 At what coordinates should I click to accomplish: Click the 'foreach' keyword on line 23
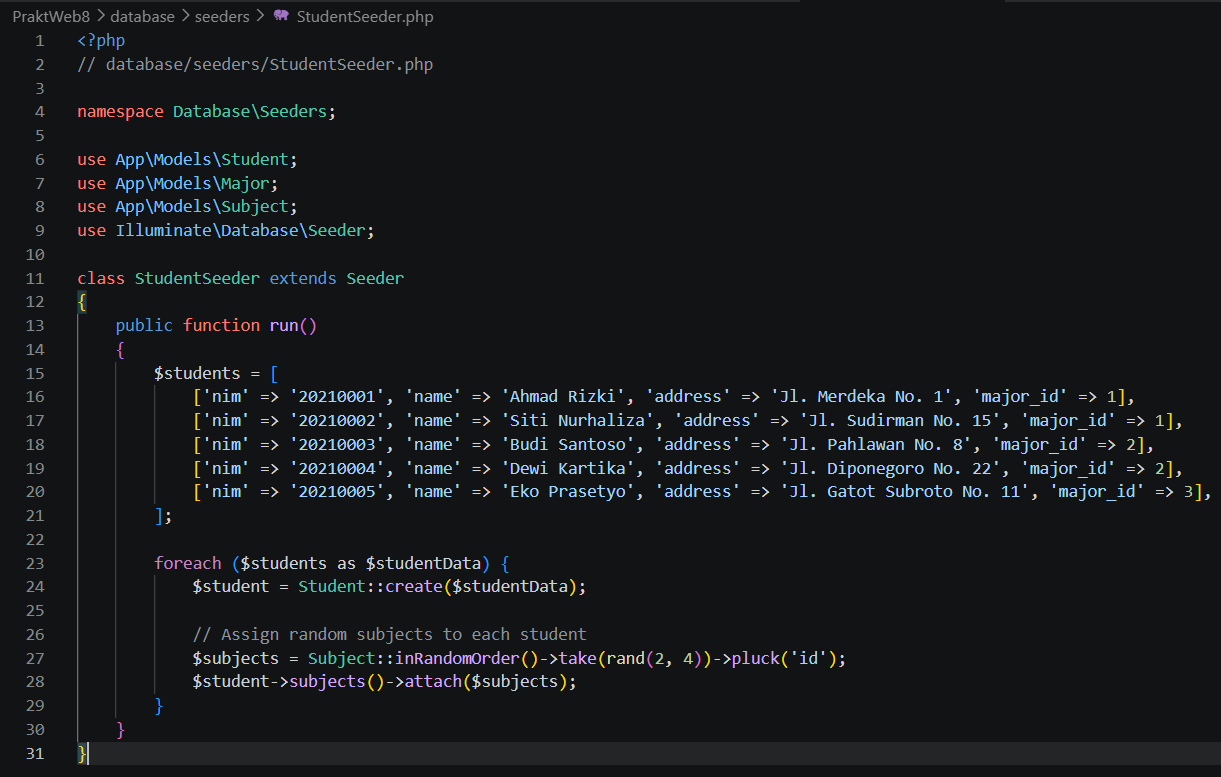coord(187,563)
